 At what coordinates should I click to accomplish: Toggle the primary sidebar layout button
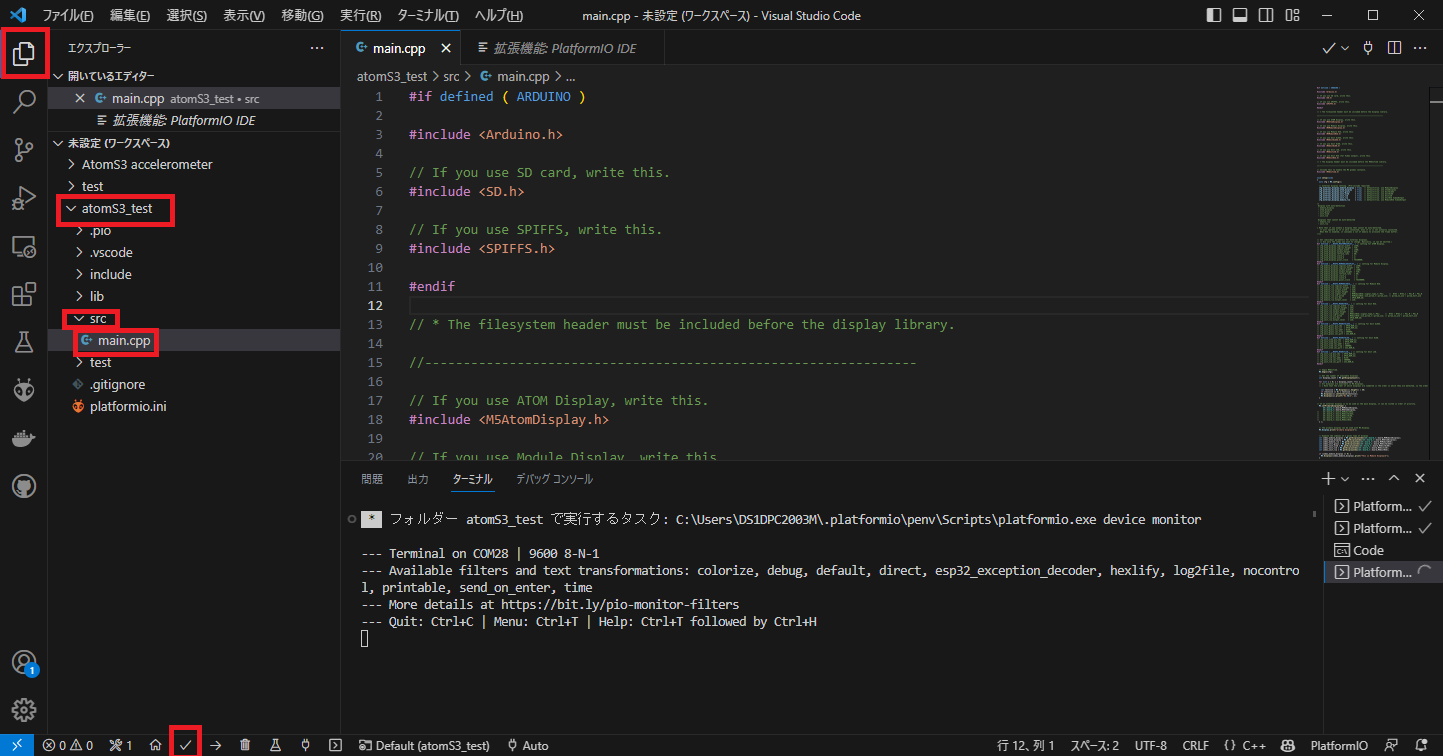(1214, 16)
